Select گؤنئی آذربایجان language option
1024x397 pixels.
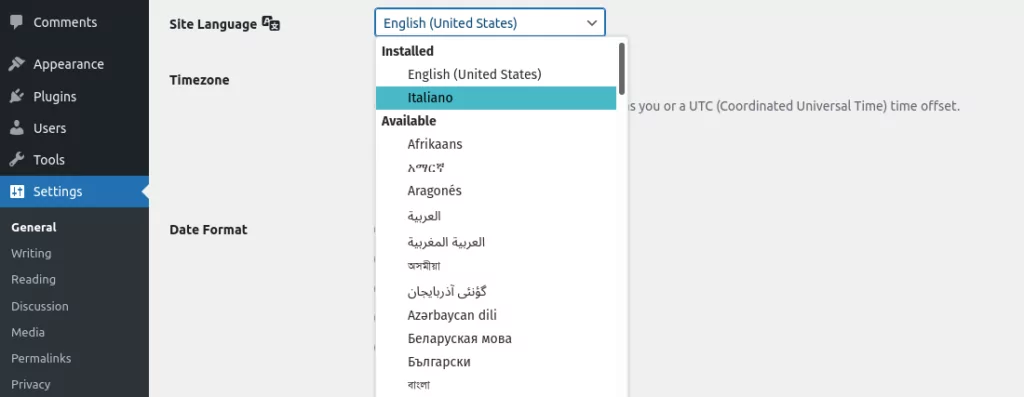coord(496,291)
